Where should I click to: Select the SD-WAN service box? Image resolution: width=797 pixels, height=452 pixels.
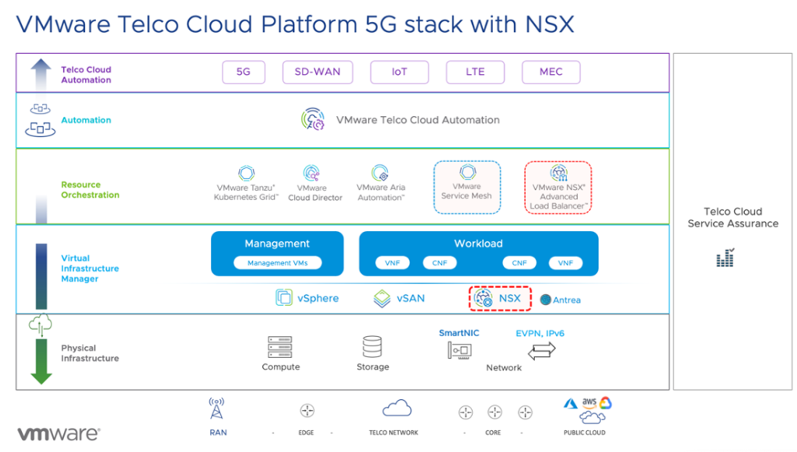point(318,72)
